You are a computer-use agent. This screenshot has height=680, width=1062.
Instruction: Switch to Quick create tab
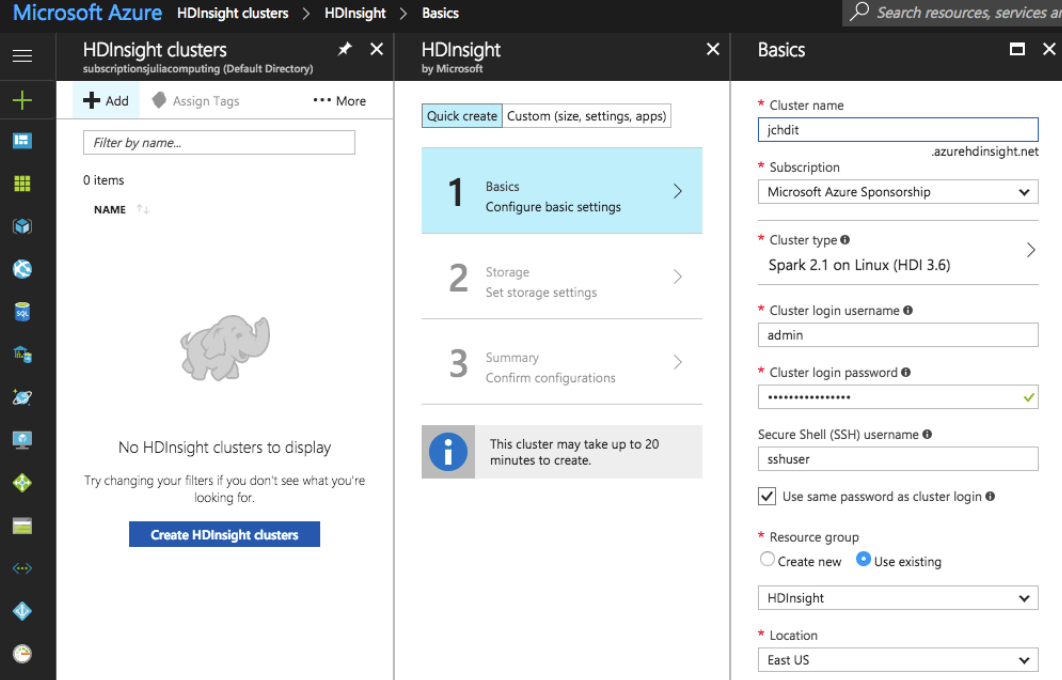tap(462, 116)
